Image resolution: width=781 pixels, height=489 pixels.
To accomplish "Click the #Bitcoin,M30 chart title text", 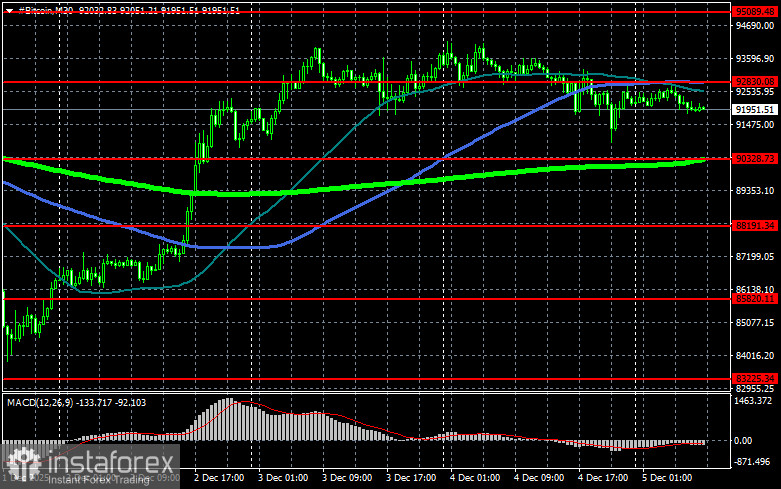I will pos(45,10).
